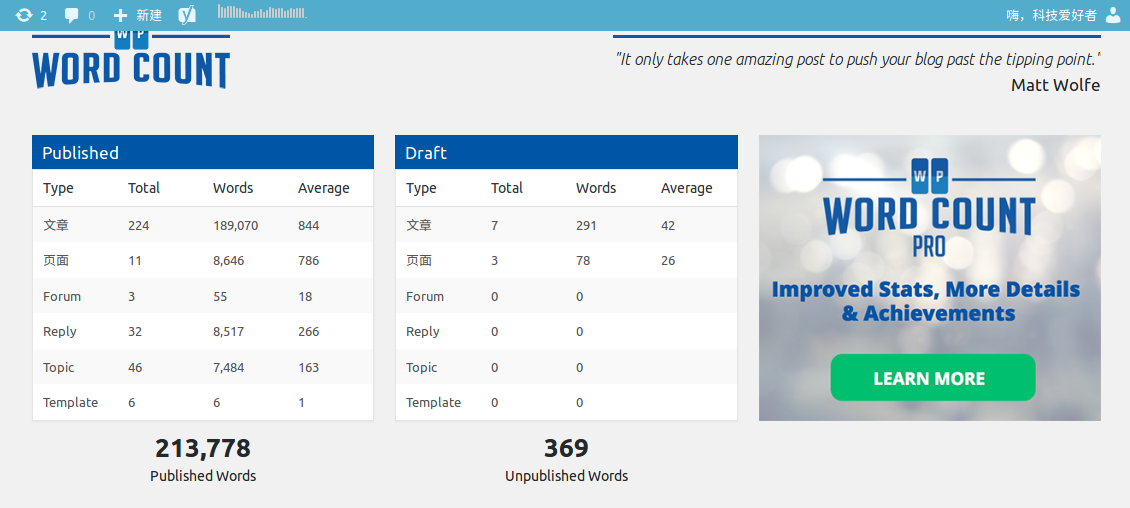This screenshot has height=508, width=1130.
Task: Open the bar-graph stats sparkline in admin bar
Action: coord(262,12)
